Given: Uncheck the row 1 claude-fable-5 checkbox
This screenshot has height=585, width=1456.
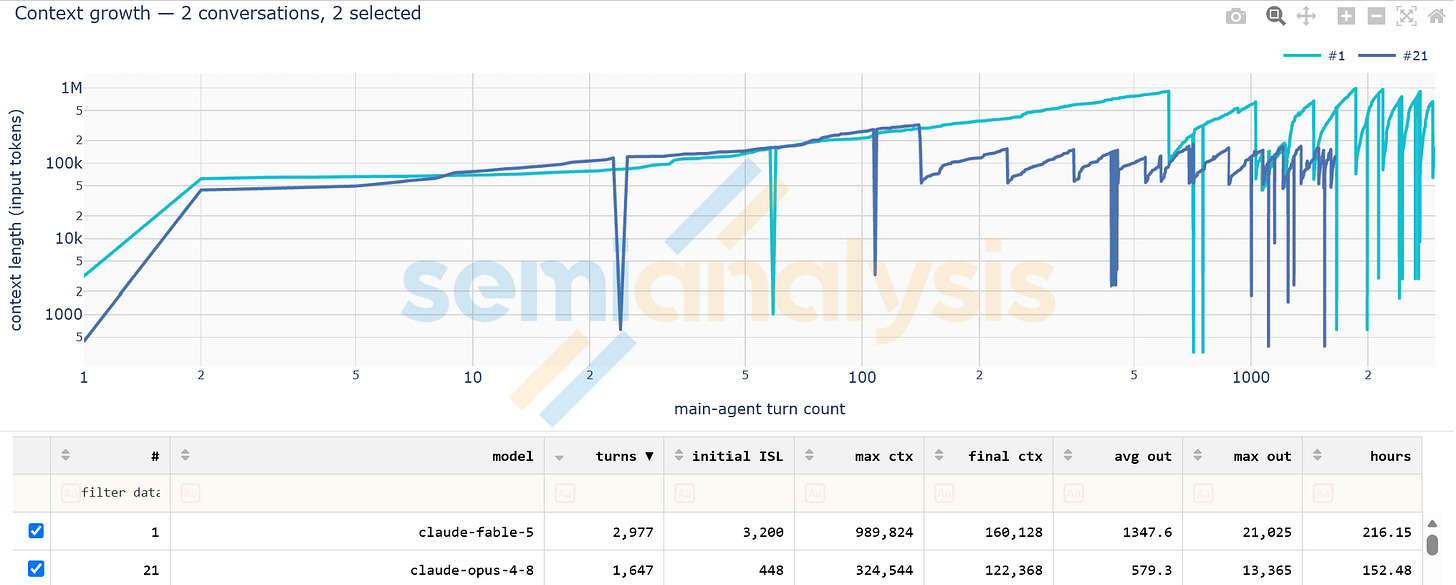Looking at the screenshot, I should 36,532.
